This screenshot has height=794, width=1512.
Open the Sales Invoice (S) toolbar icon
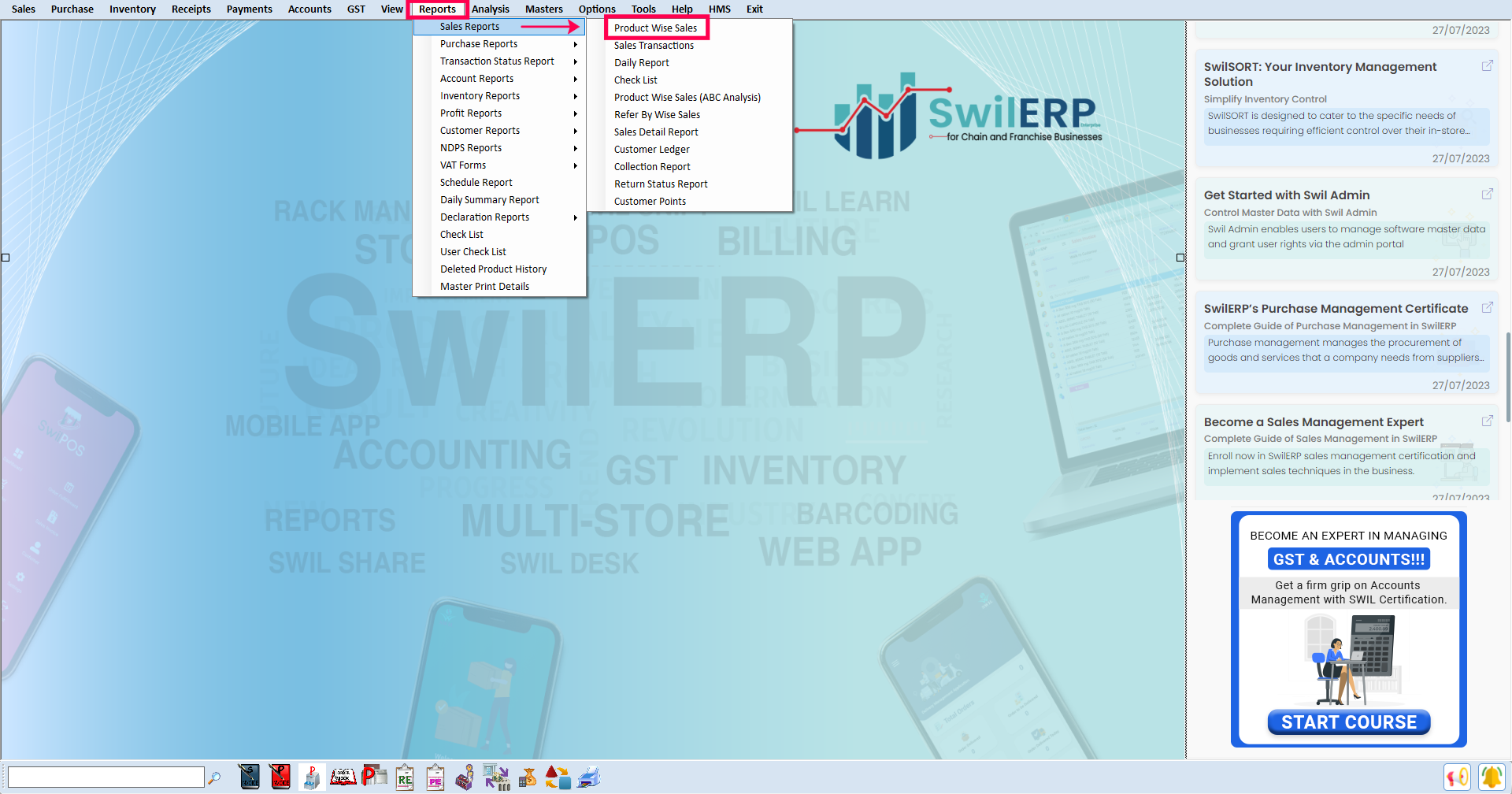tap(250, 777)
